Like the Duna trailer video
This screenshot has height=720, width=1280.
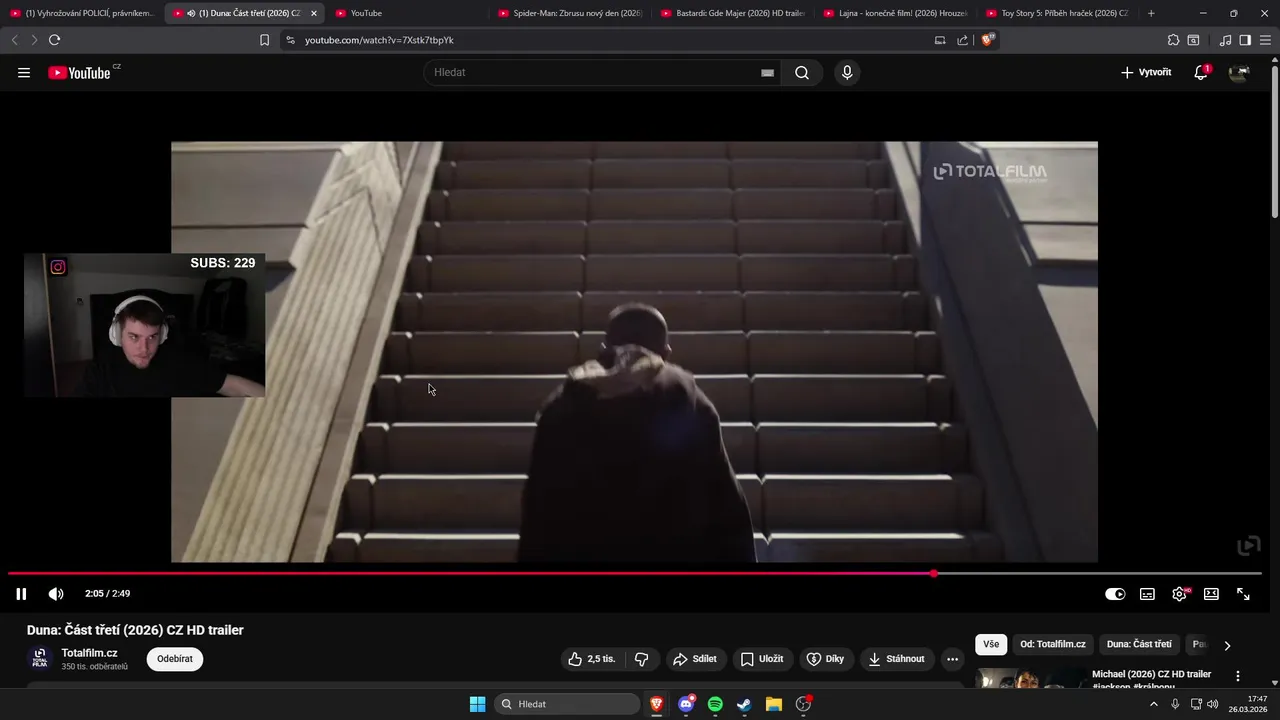click(x=592, y=659)
